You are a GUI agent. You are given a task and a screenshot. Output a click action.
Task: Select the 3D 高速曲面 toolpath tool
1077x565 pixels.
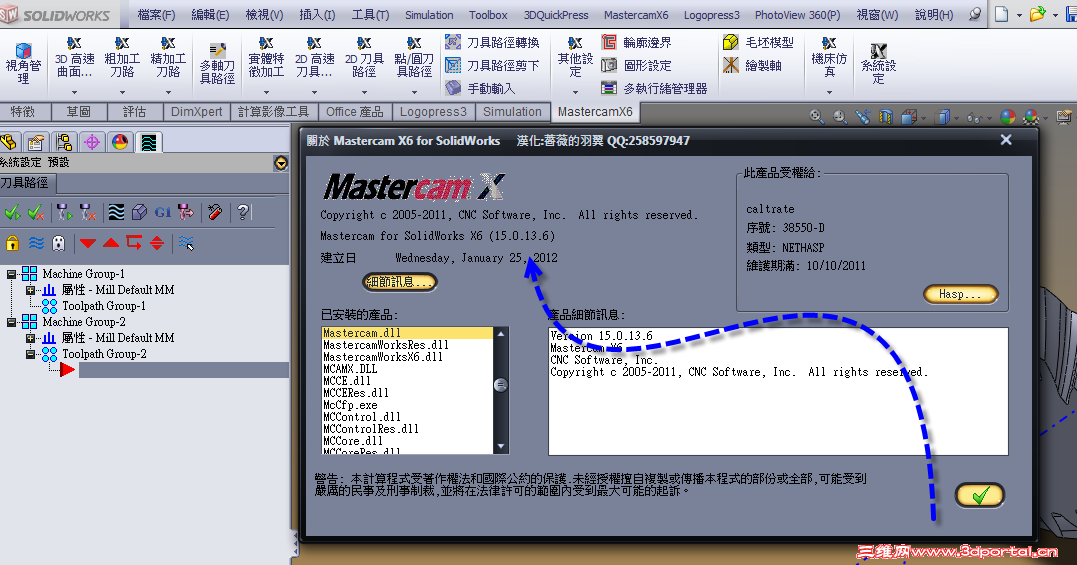[x=74, y=58]
